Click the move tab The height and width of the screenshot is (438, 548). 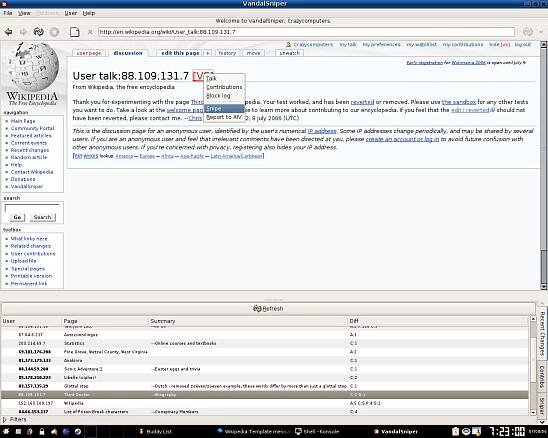tap(253, 53)
